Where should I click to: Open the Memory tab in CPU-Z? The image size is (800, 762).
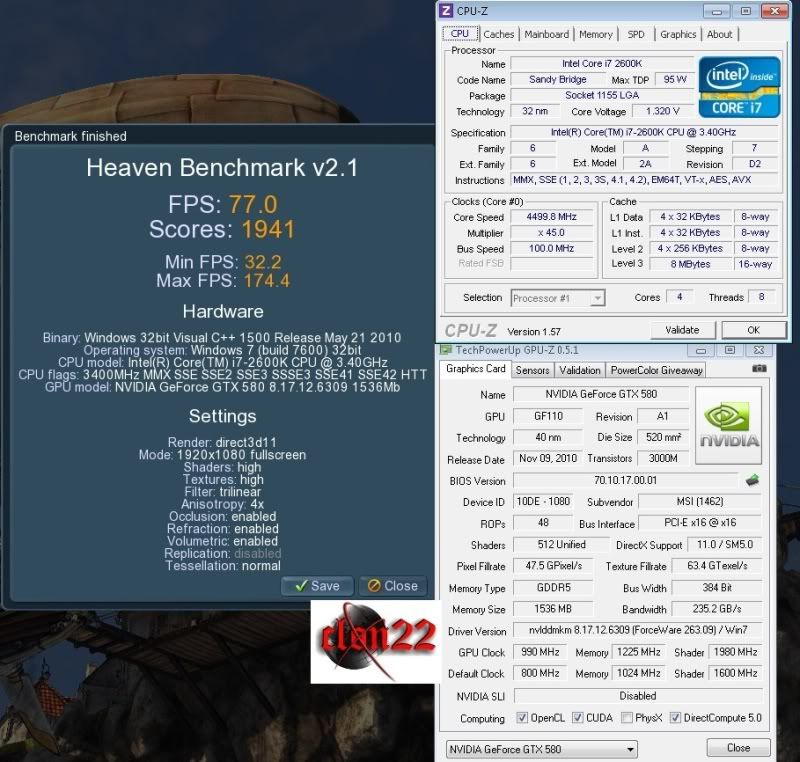click(x=595, y=34)
